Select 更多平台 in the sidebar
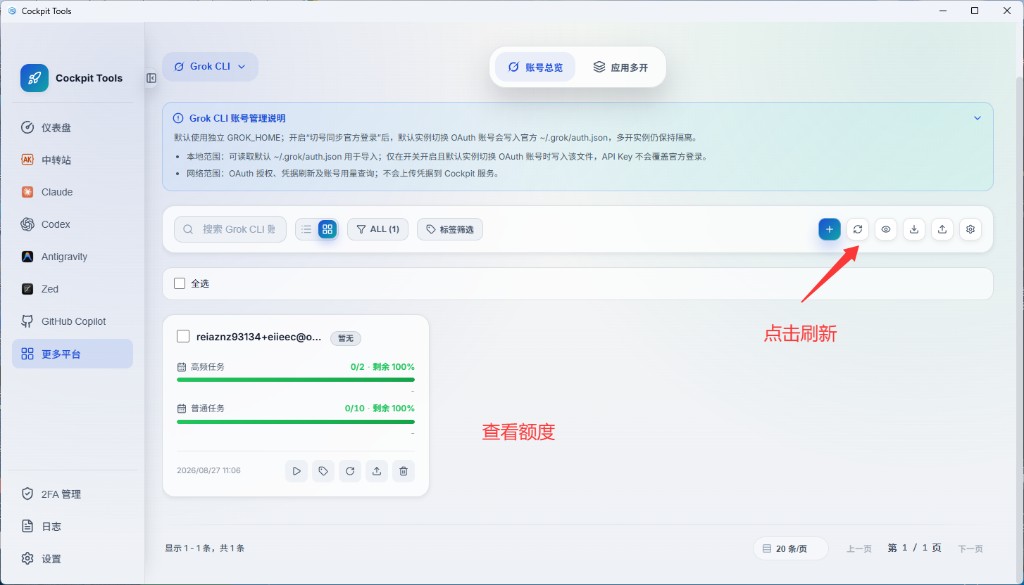 [x=72, y=354]
